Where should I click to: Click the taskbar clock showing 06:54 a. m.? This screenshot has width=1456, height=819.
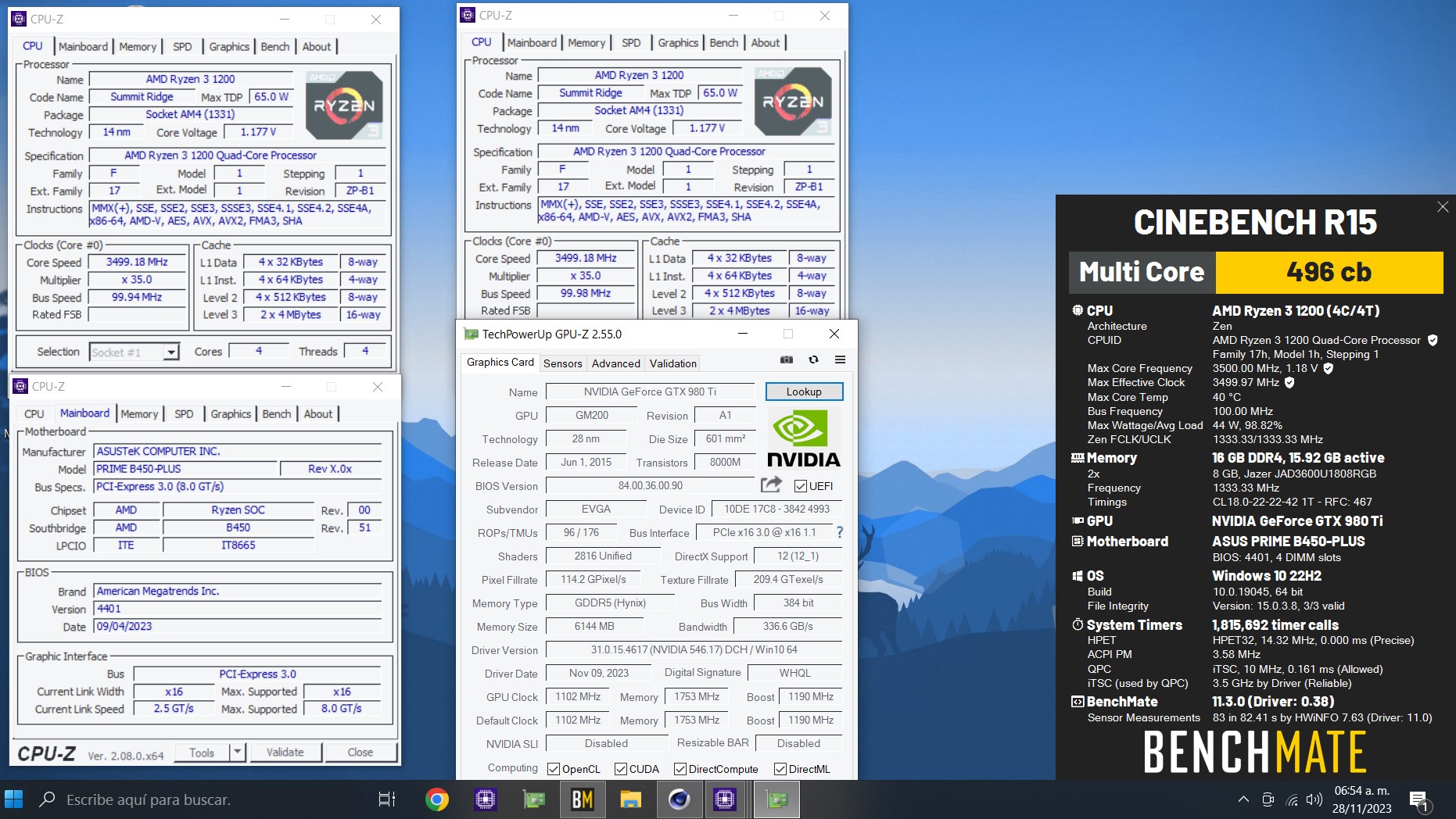[x=1362, y=791]
